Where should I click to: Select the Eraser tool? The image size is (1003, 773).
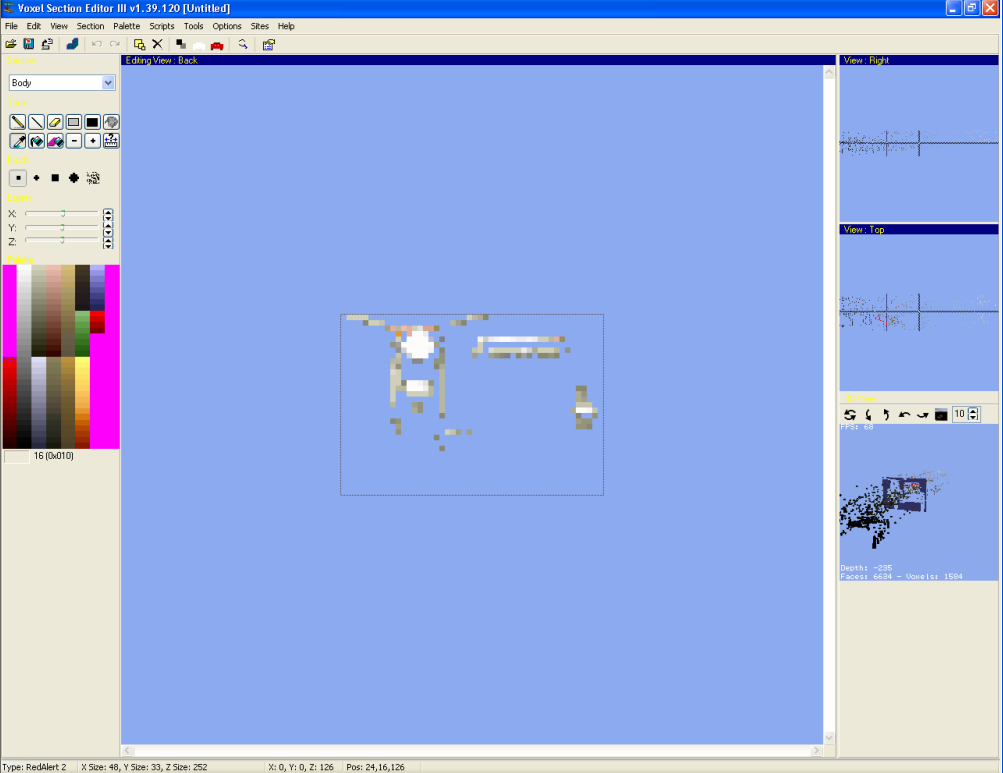pos(55,122)
